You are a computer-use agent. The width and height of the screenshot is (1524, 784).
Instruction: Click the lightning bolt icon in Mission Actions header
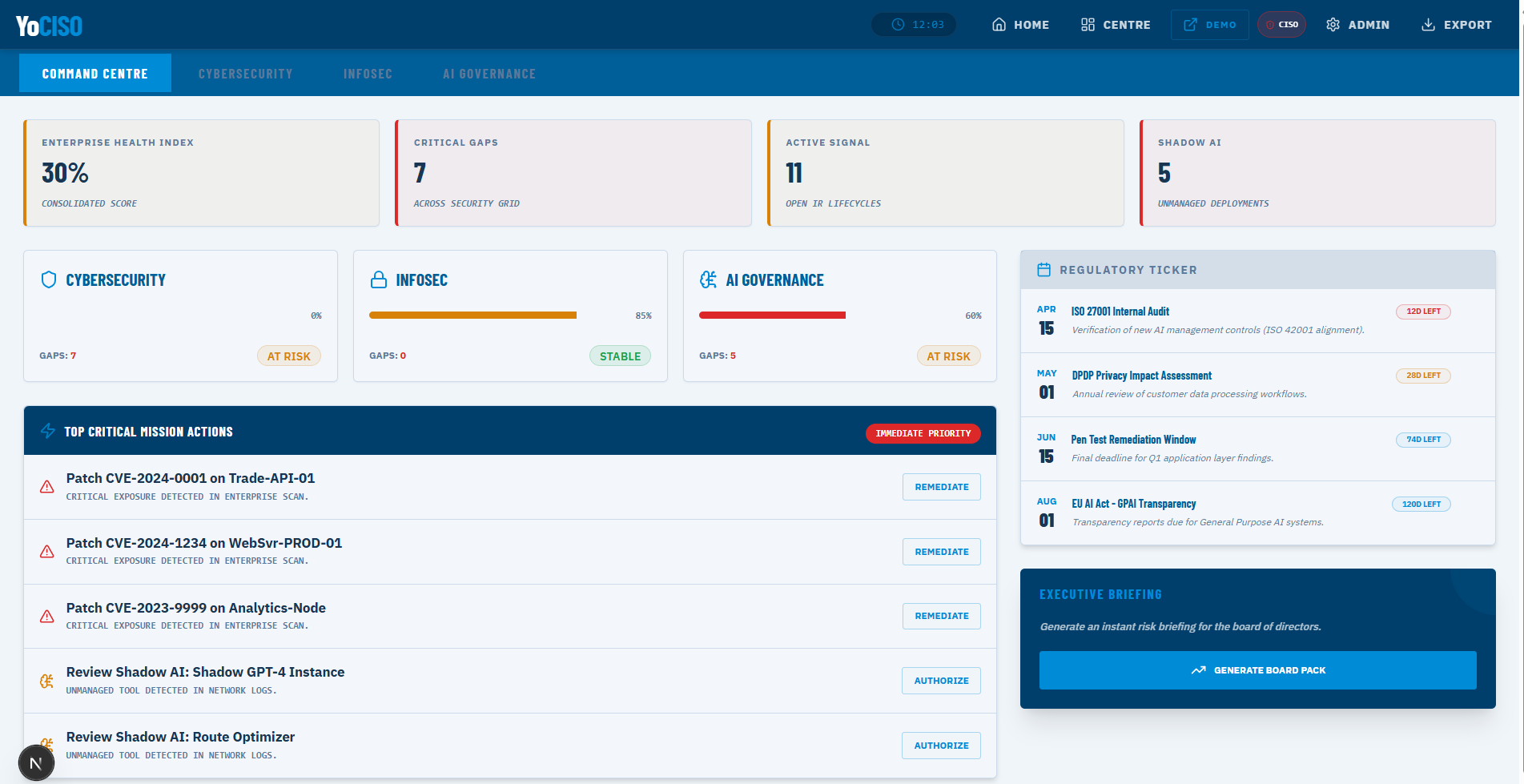pos(48,431)
